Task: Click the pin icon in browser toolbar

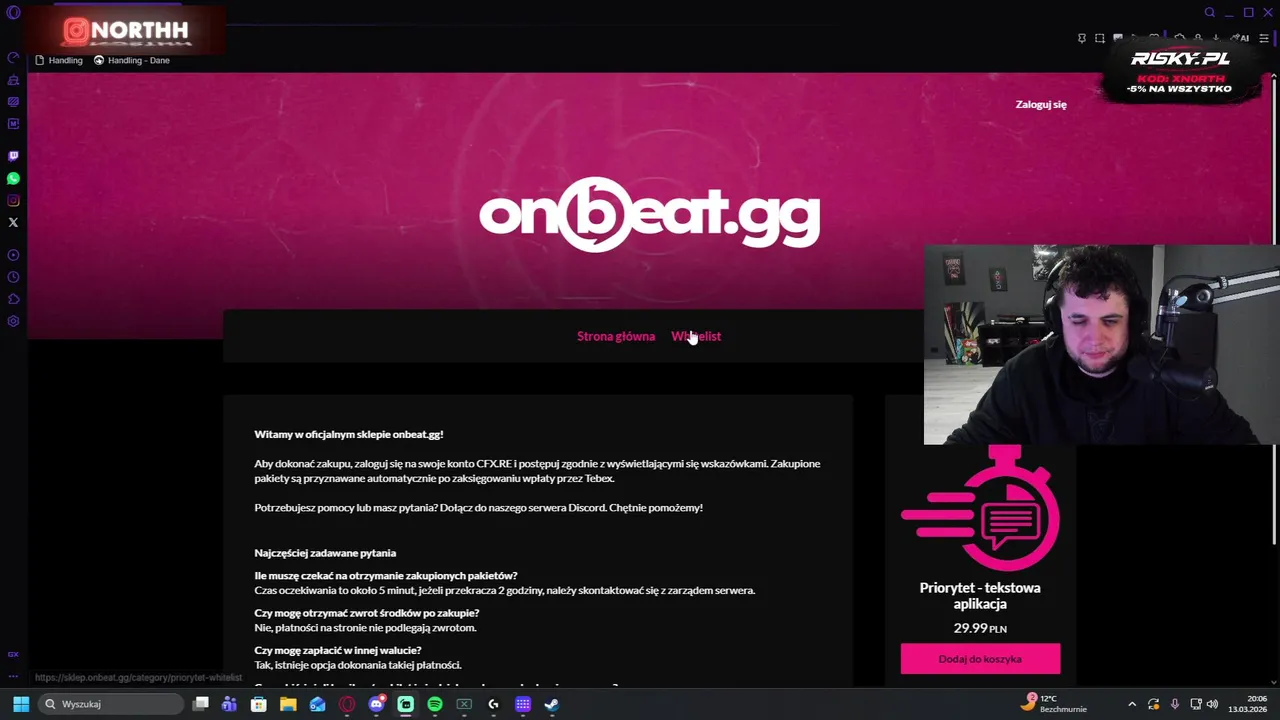Action: pyautogui.click(x=1081, y=39)
